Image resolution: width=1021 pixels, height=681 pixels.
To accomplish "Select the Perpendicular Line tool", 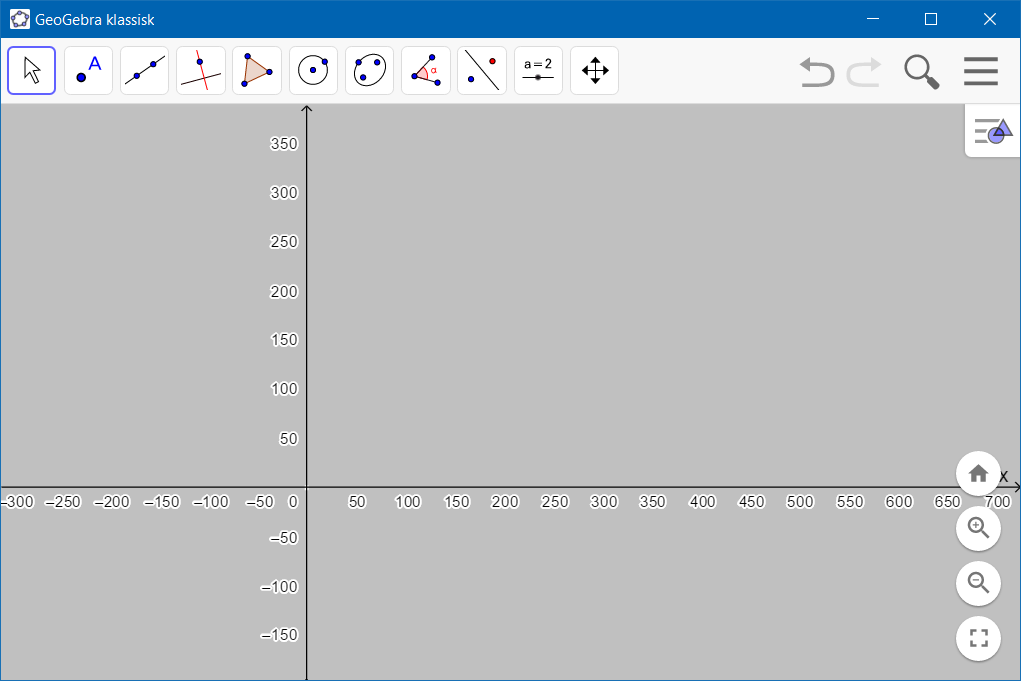I will point(199,70).
